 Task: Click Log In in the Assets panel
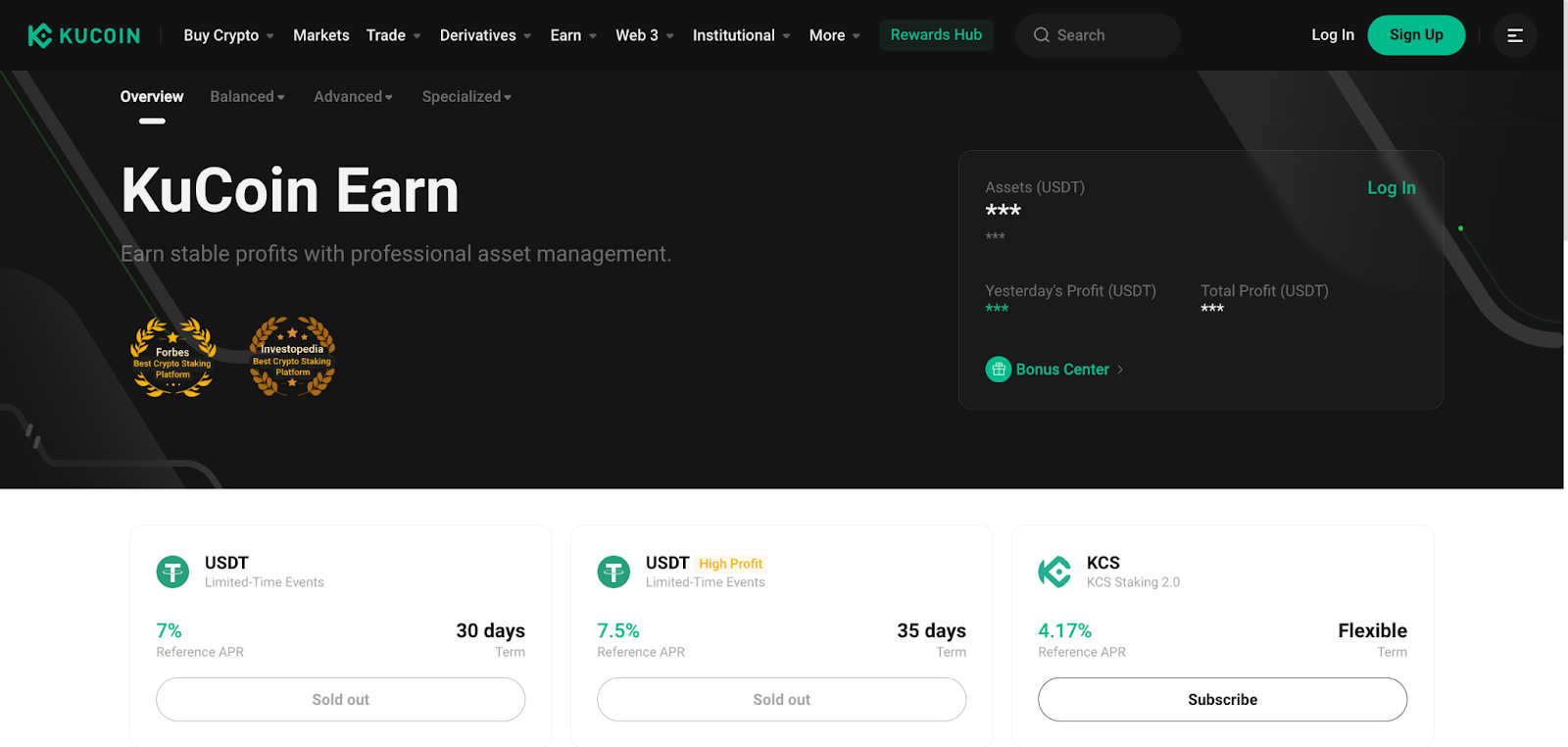tap(1392, 188)
